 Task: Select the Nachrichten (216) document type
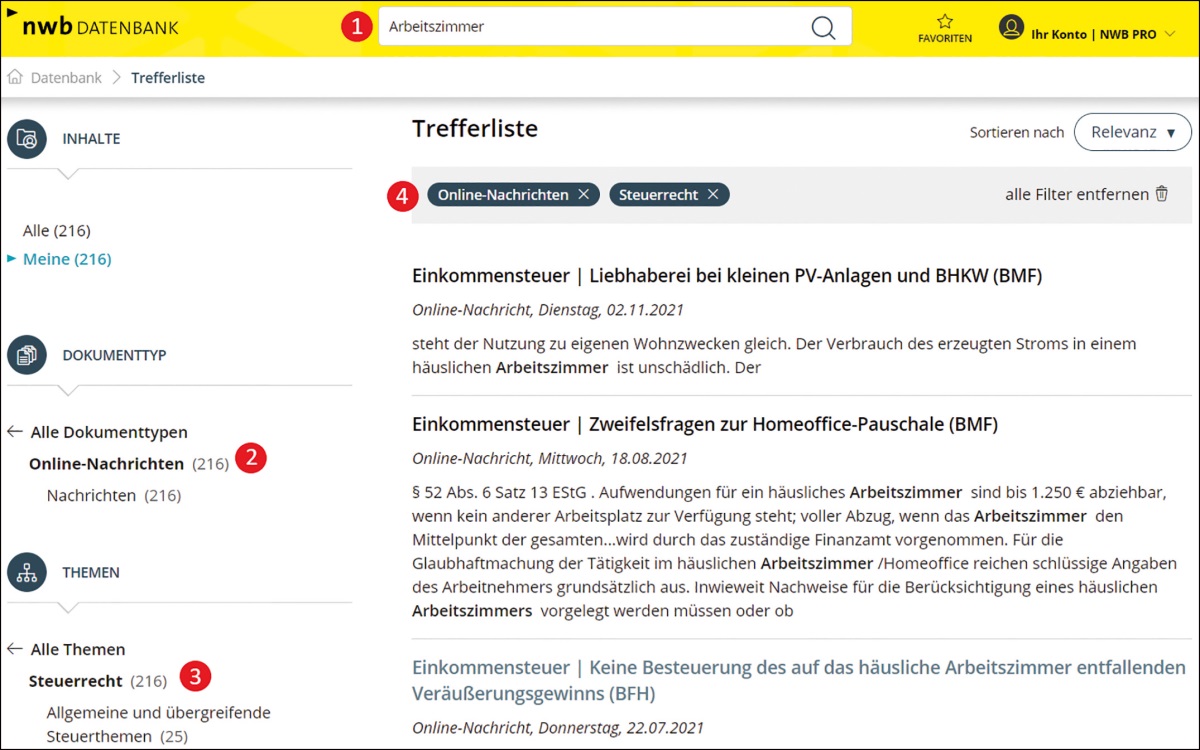click(x=113, y=495)
